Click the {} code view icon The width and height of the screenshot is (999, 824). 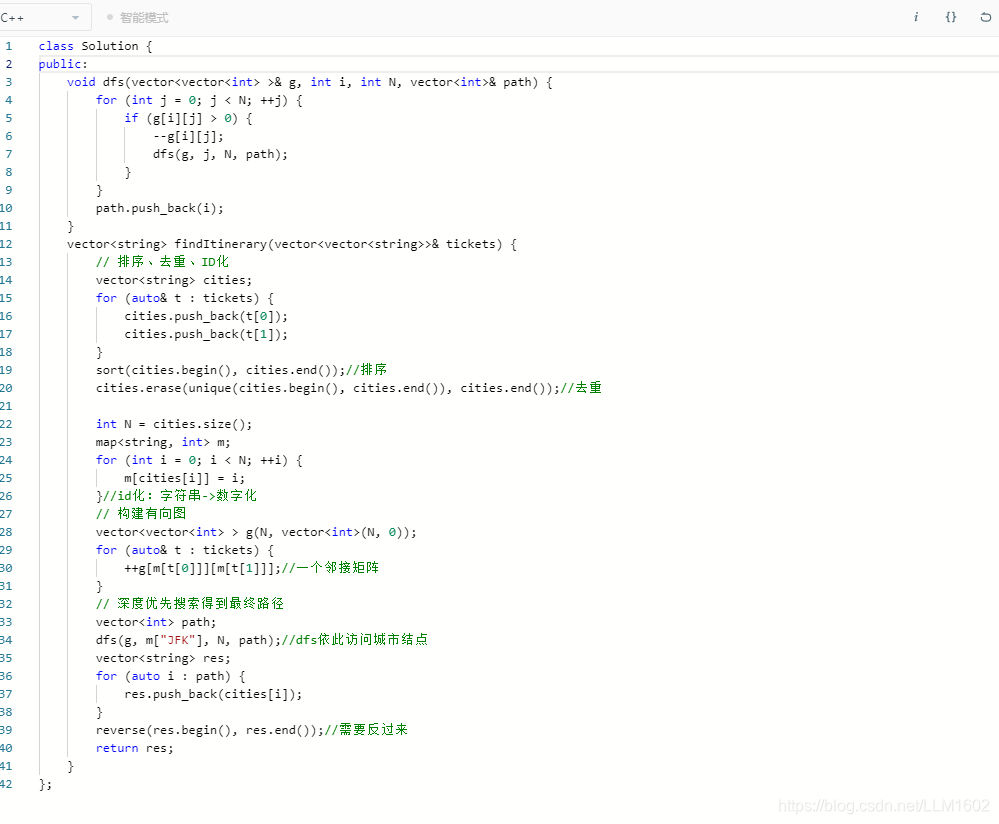951,17
